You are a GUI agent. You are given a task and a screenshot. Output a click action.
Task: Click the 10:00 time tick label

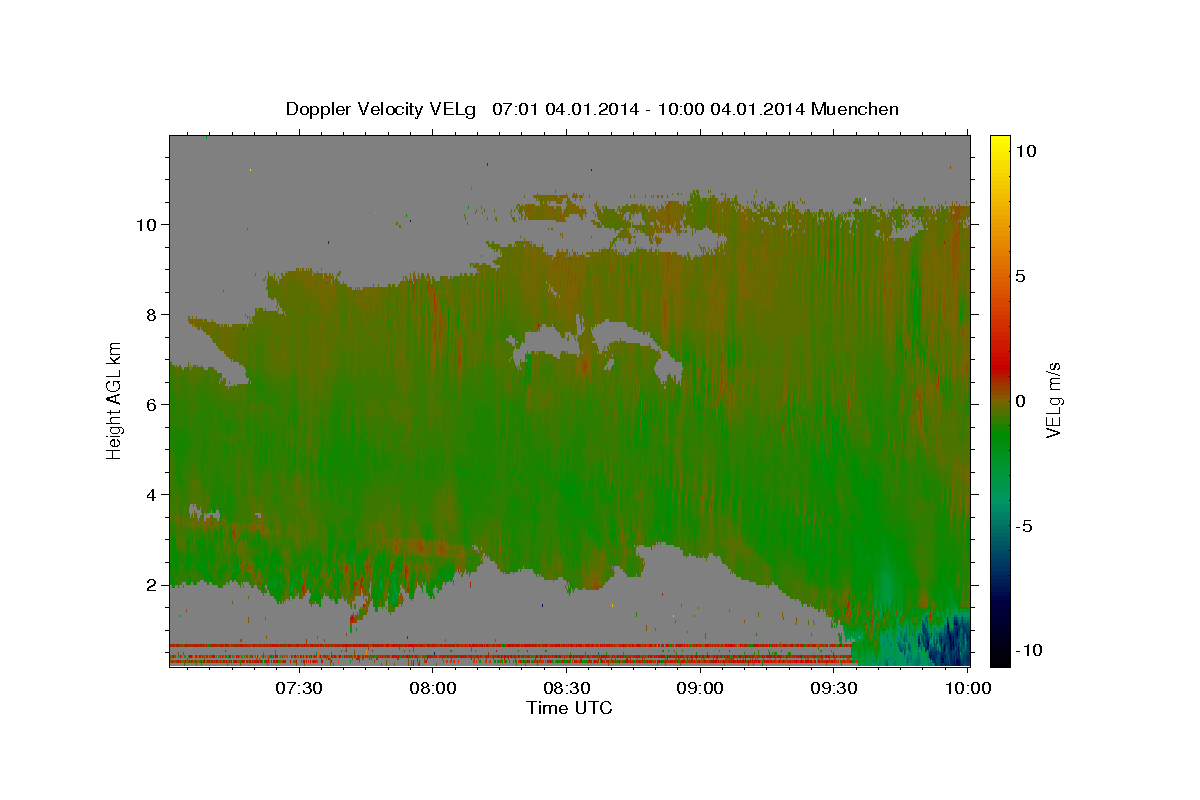[967, 688]
